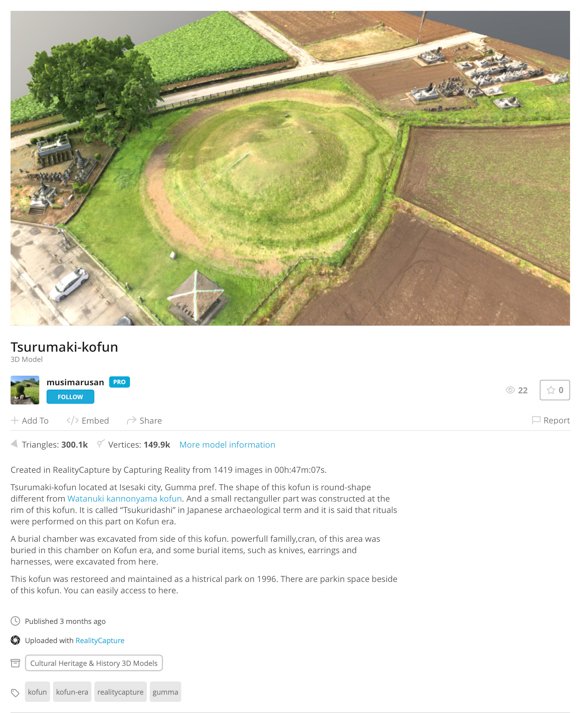
Task: Click the Add To plus icon
Action: point(15,420)
